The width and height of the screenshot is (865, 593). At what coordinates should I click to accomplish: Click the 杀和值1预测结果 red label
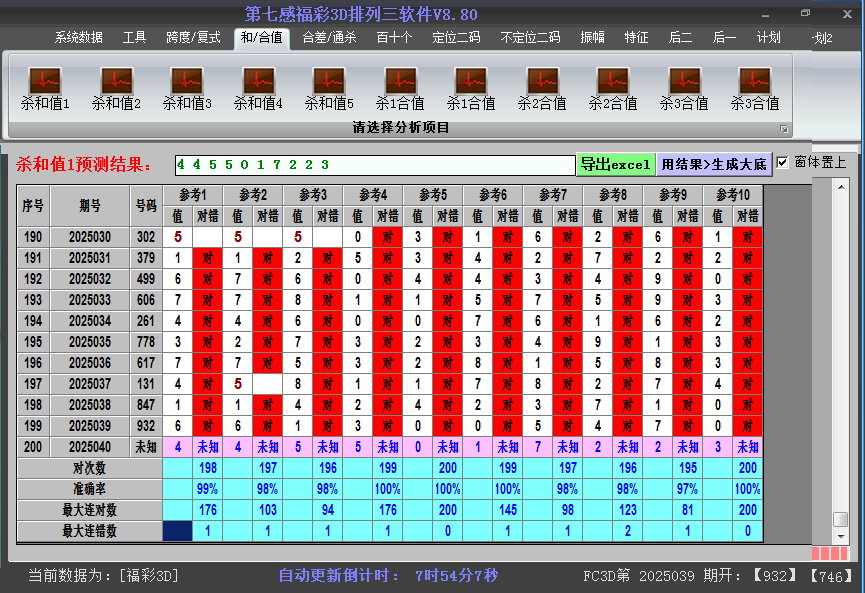84,164
